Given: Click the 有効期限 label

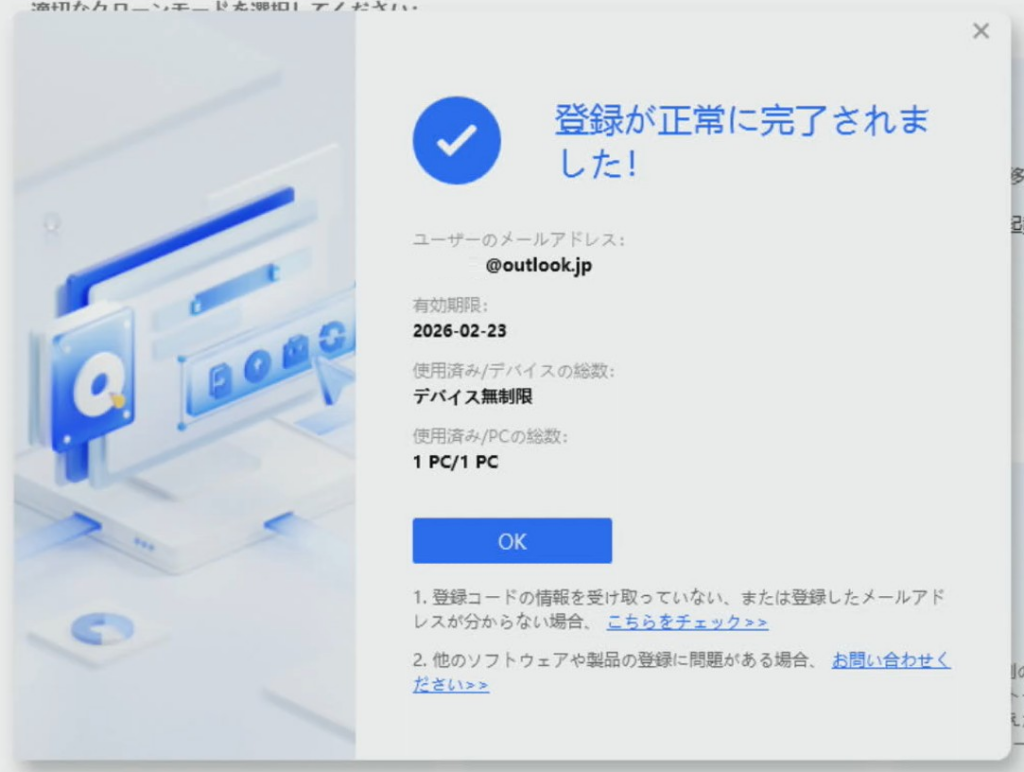Looking at the screenshot, I should [450, 305].
